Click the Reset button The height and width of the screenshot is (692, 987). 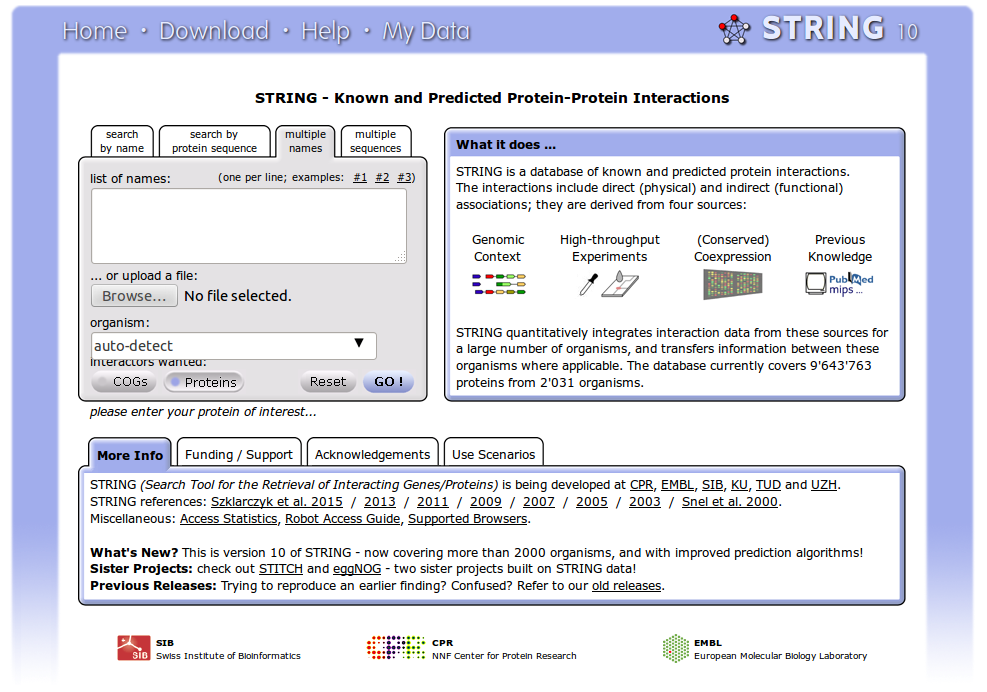pos(328,382)
